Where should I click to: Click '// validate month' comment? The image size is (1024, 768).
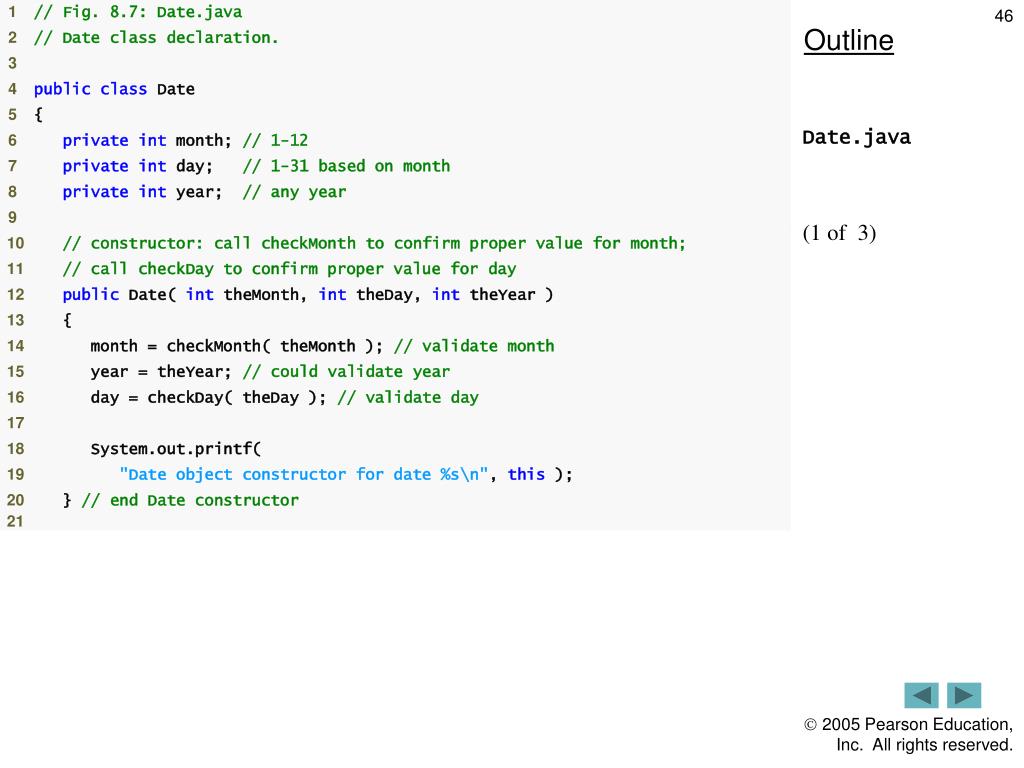point(474,346)
